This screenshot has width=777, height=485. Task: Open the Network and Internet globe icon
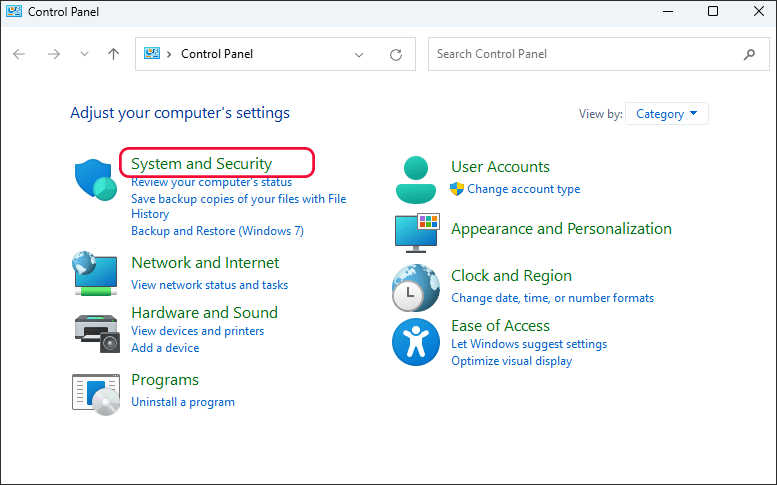click(96, 272)
